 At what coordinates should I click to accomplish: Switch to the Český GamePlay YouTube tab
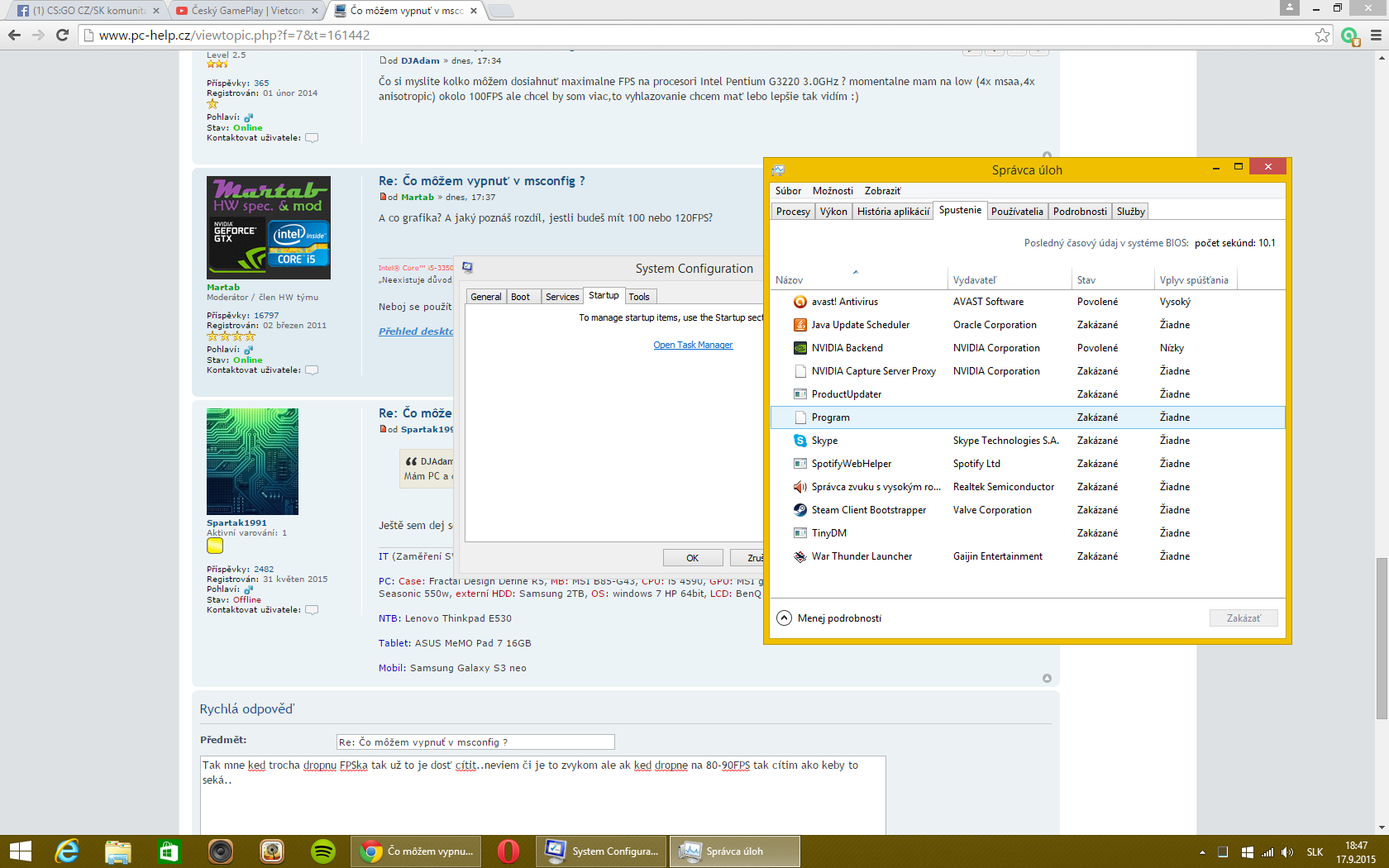(x=247, y=11)
